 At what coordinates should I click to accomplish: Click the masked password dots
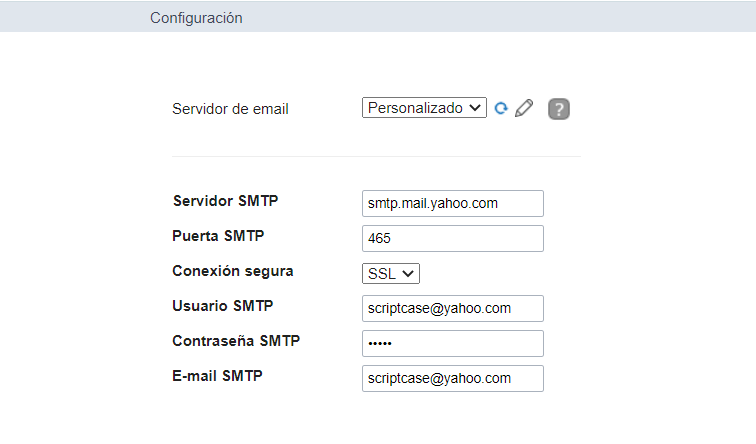point(381,344)
